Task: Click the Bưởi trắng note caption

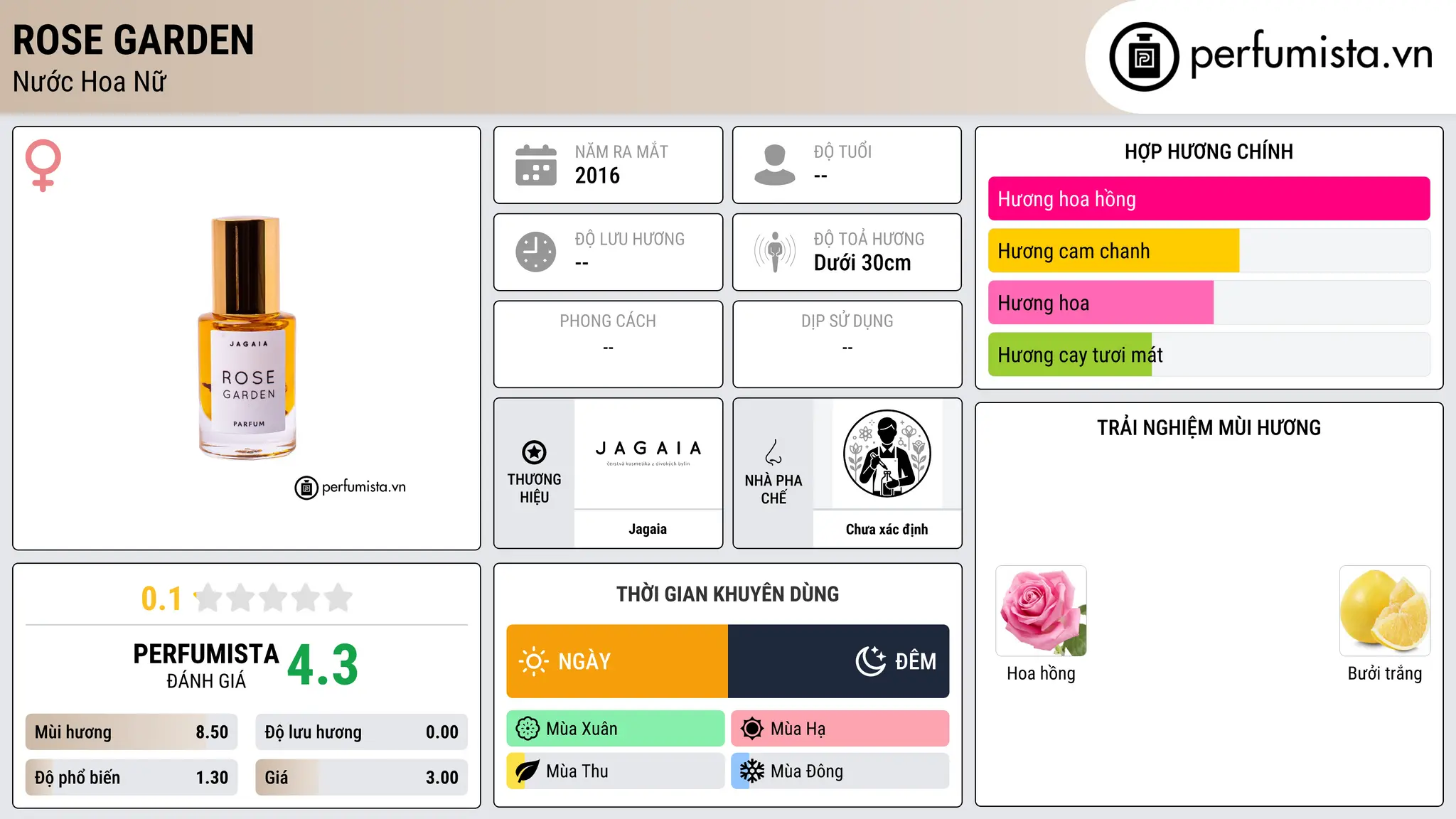Action: [x=1385, y=673]
